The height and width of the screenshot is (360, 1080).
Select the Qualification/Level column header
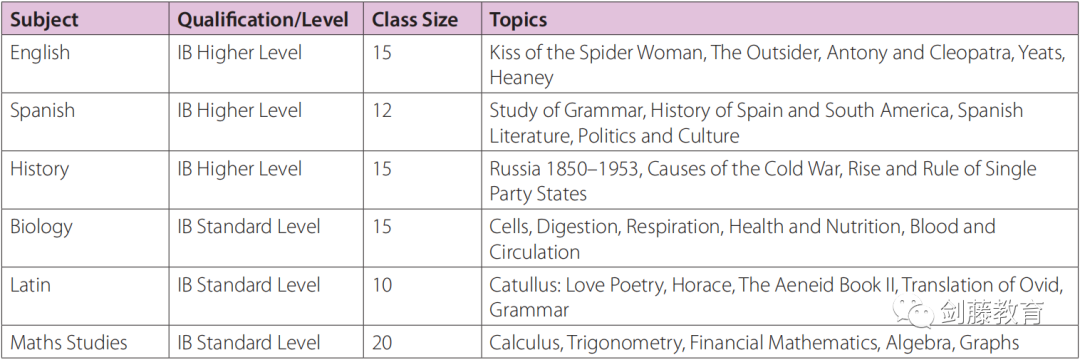pyautogui.click(x=267, y=20)
